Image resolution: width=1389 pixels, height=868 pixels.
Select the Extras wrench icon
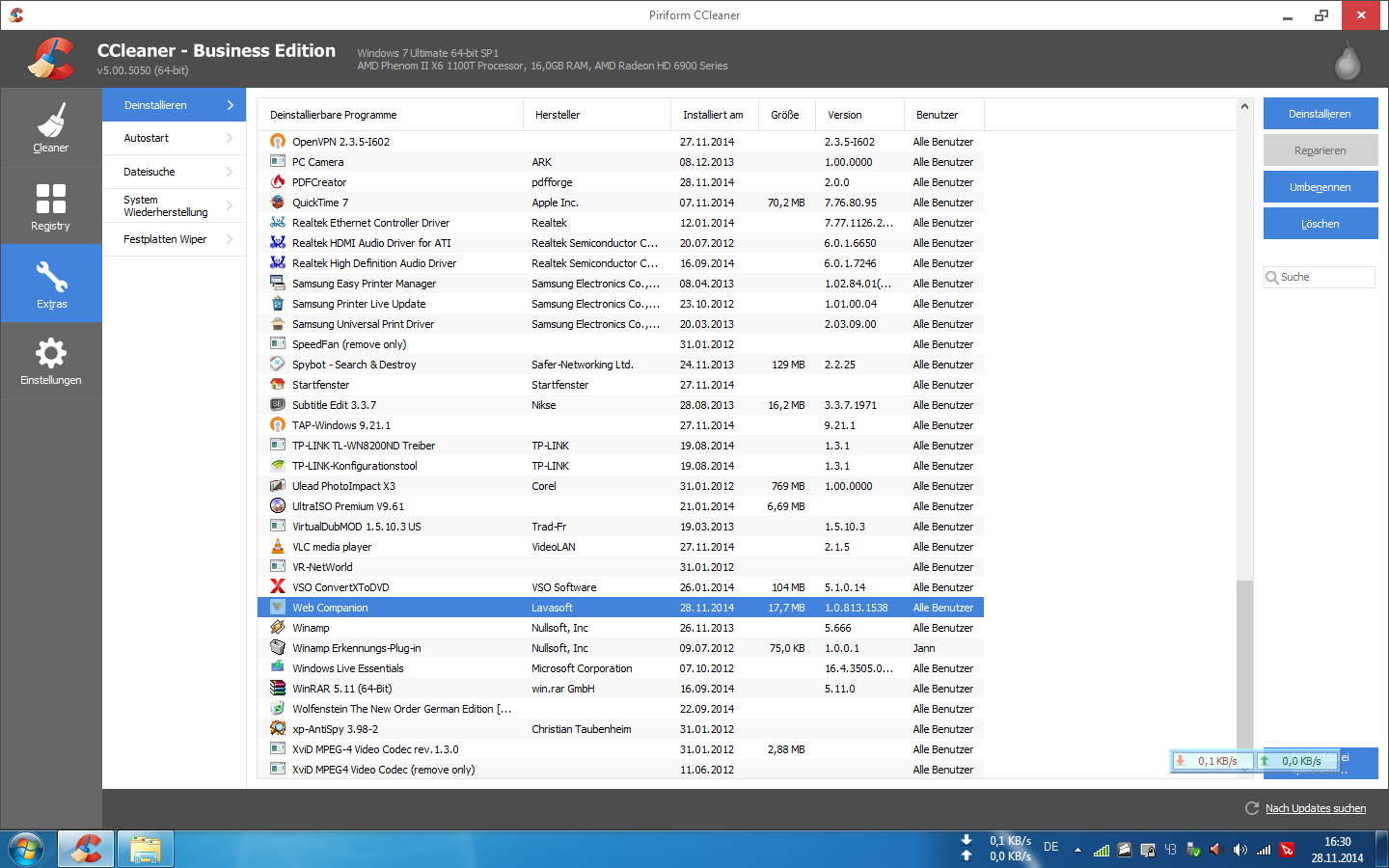pos(51,277)
